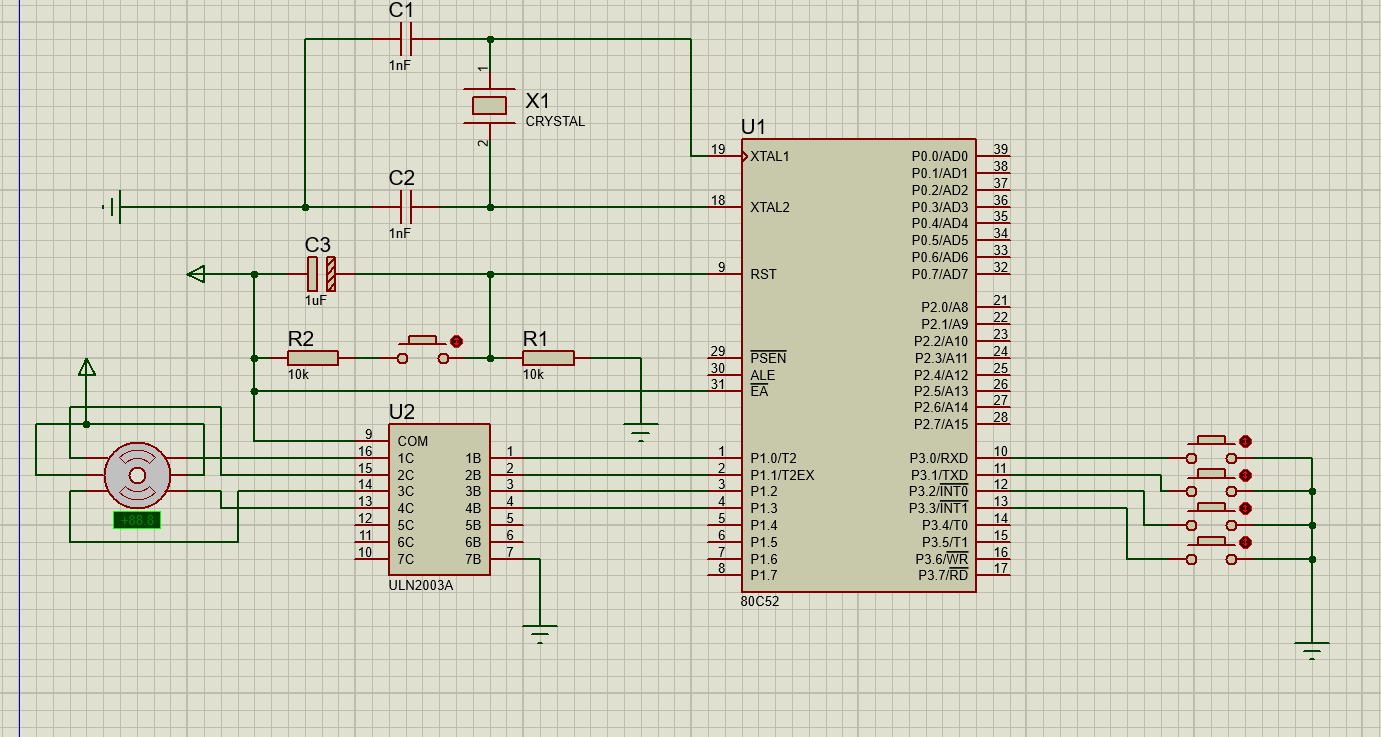
Task: Click the motor's +88.8 angle readout
Action: coord(137,520)
